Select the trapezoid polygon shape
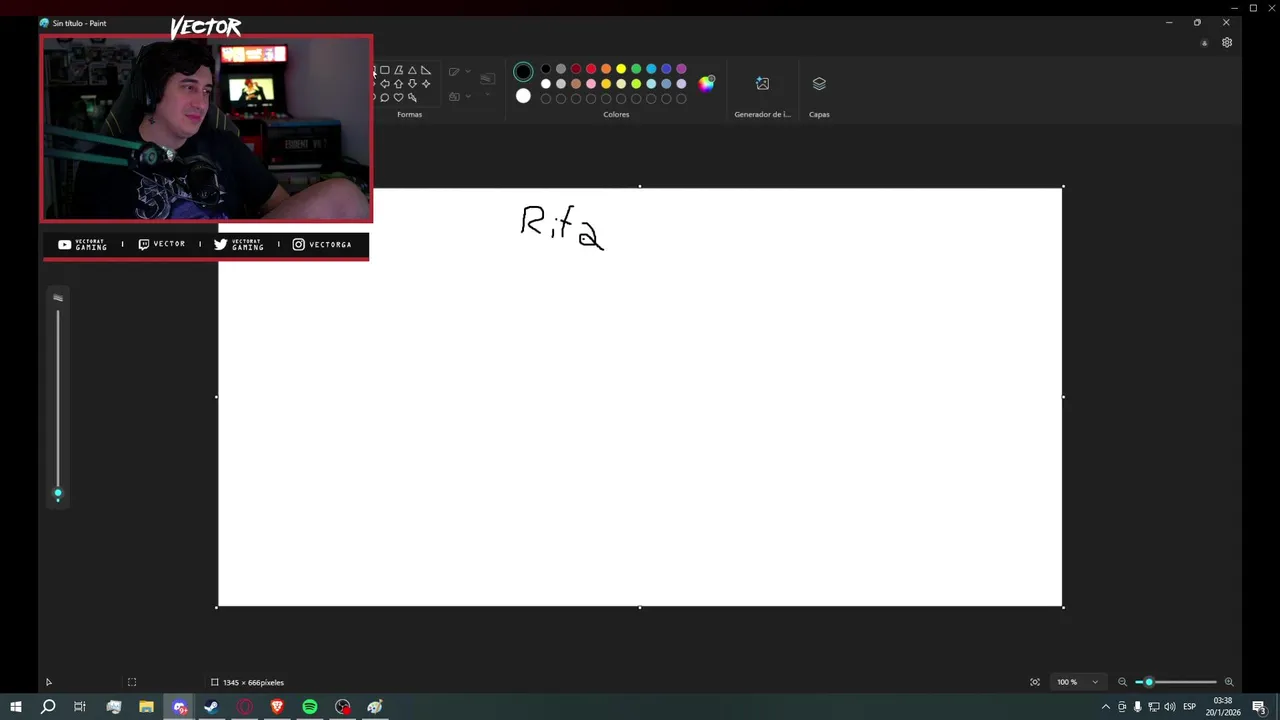Viewport: 1280px width, 720px height. pyautogui.click(x=398, y=70)
